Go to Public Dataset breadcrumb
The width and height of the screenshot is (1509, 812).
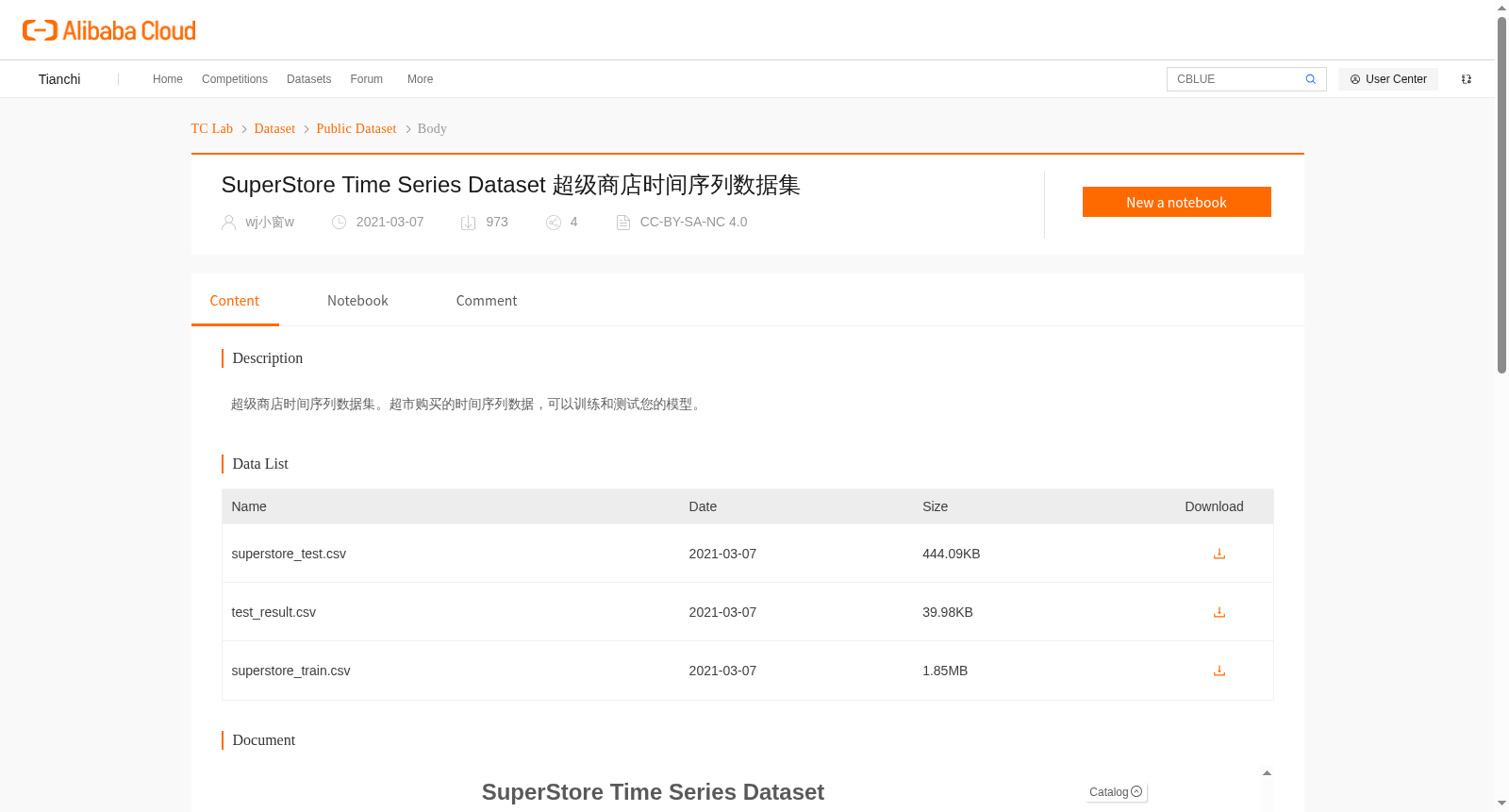[357, 129]
